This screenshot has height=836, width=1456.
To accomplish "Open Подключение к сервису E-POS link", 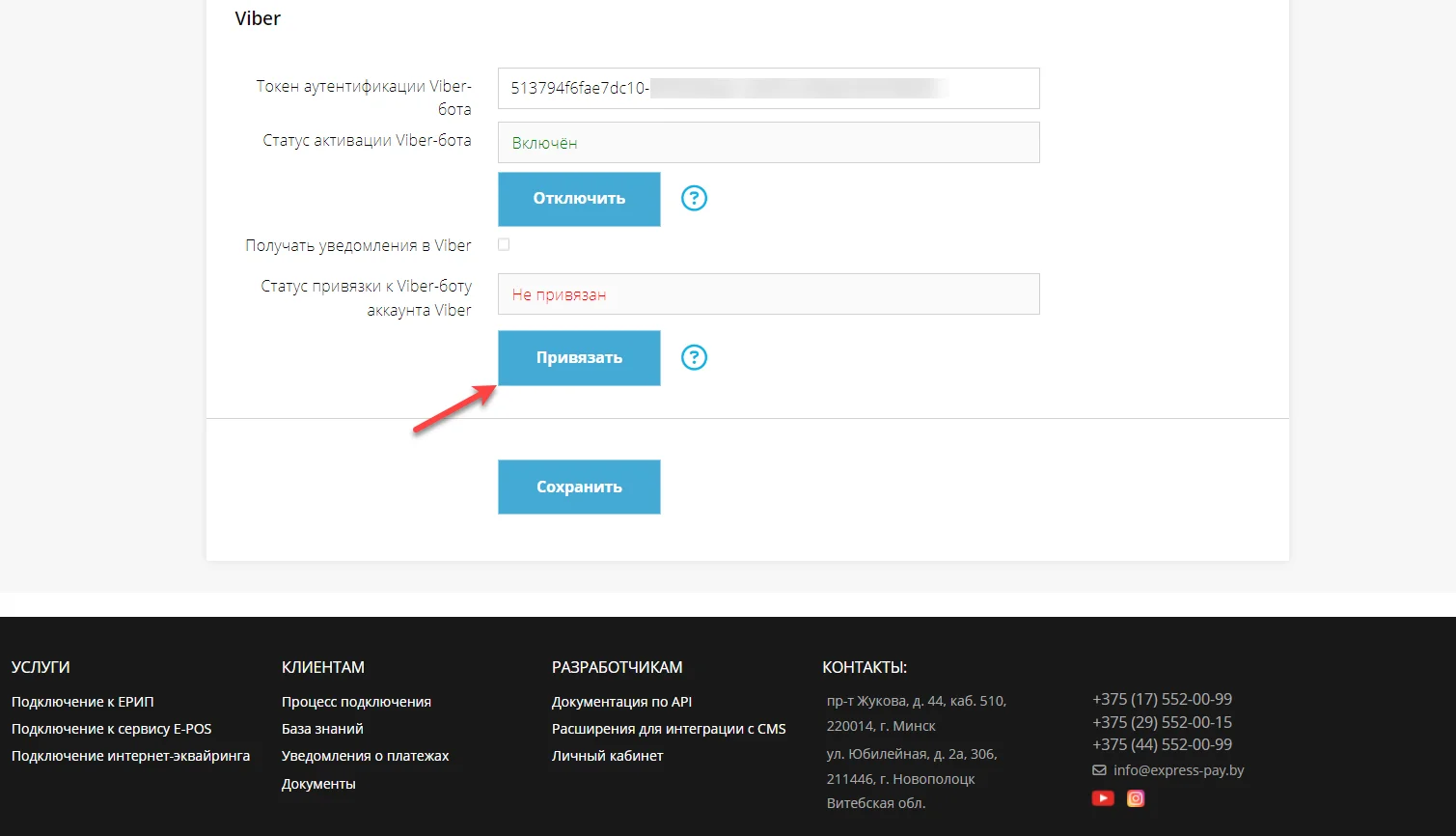I will 112,729.
